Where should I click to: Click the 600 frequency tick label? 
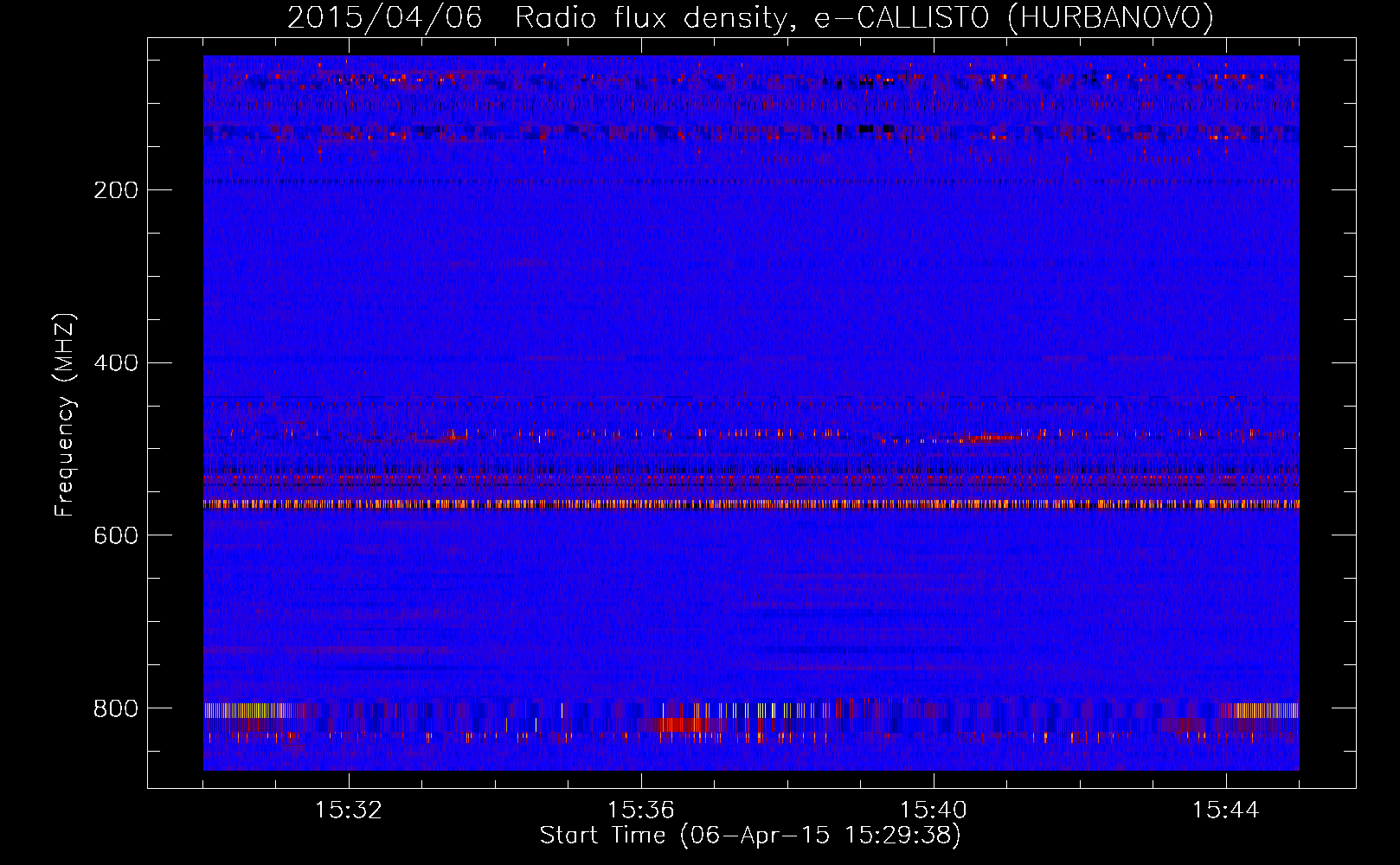coord(116,536)
